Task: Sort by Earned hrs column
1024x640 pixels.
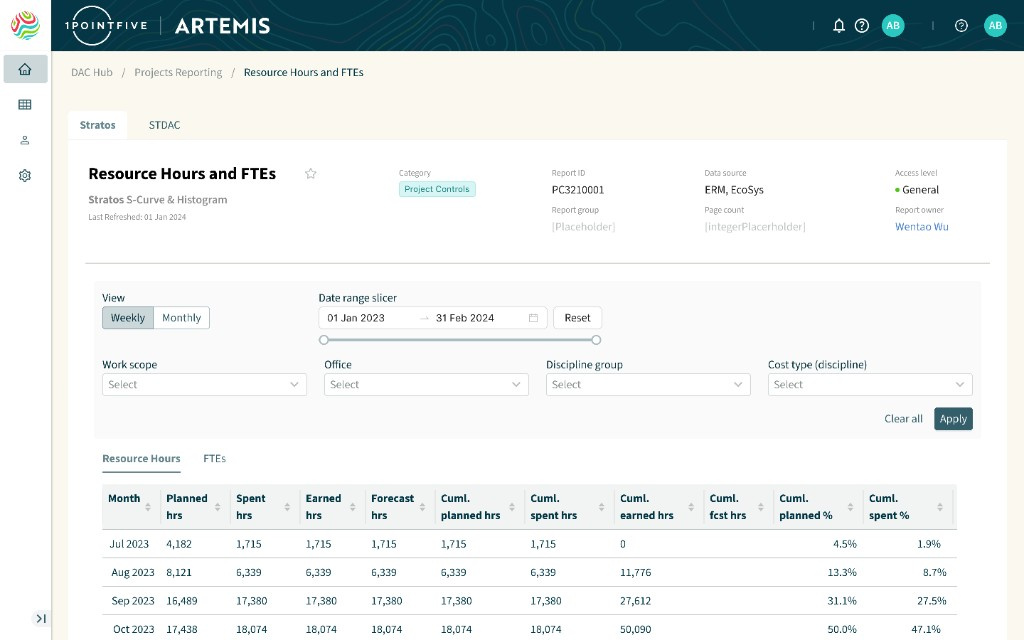Action: (x=353, y=507)
